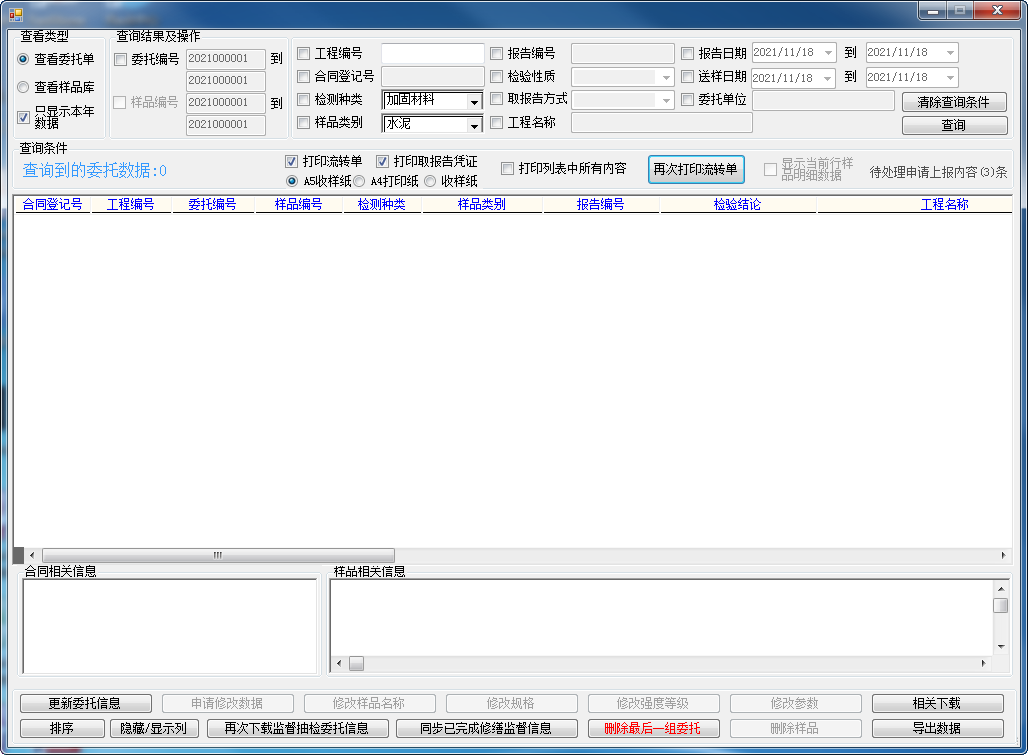Click the 清除查询条件 button

click(x=953, y=102)
